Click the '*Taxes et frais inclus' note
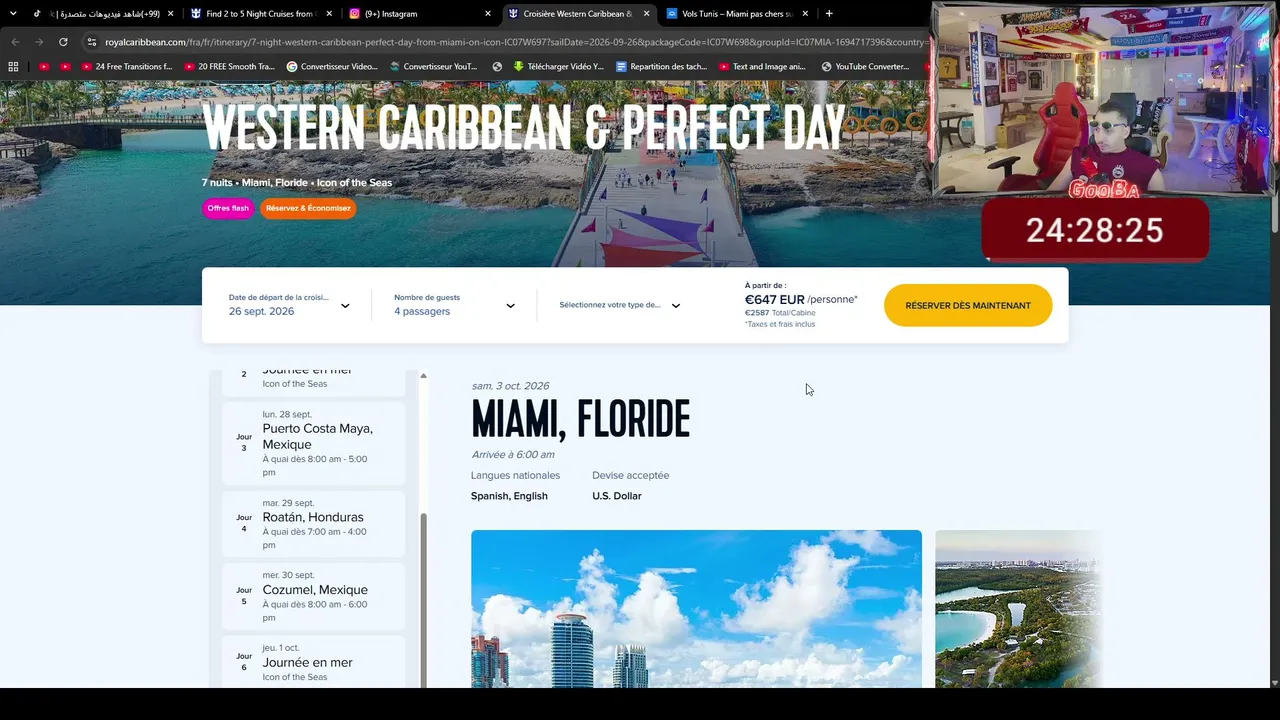Image resolution: width=1280 pixels, height=720 pixels. tap(779, 324)
